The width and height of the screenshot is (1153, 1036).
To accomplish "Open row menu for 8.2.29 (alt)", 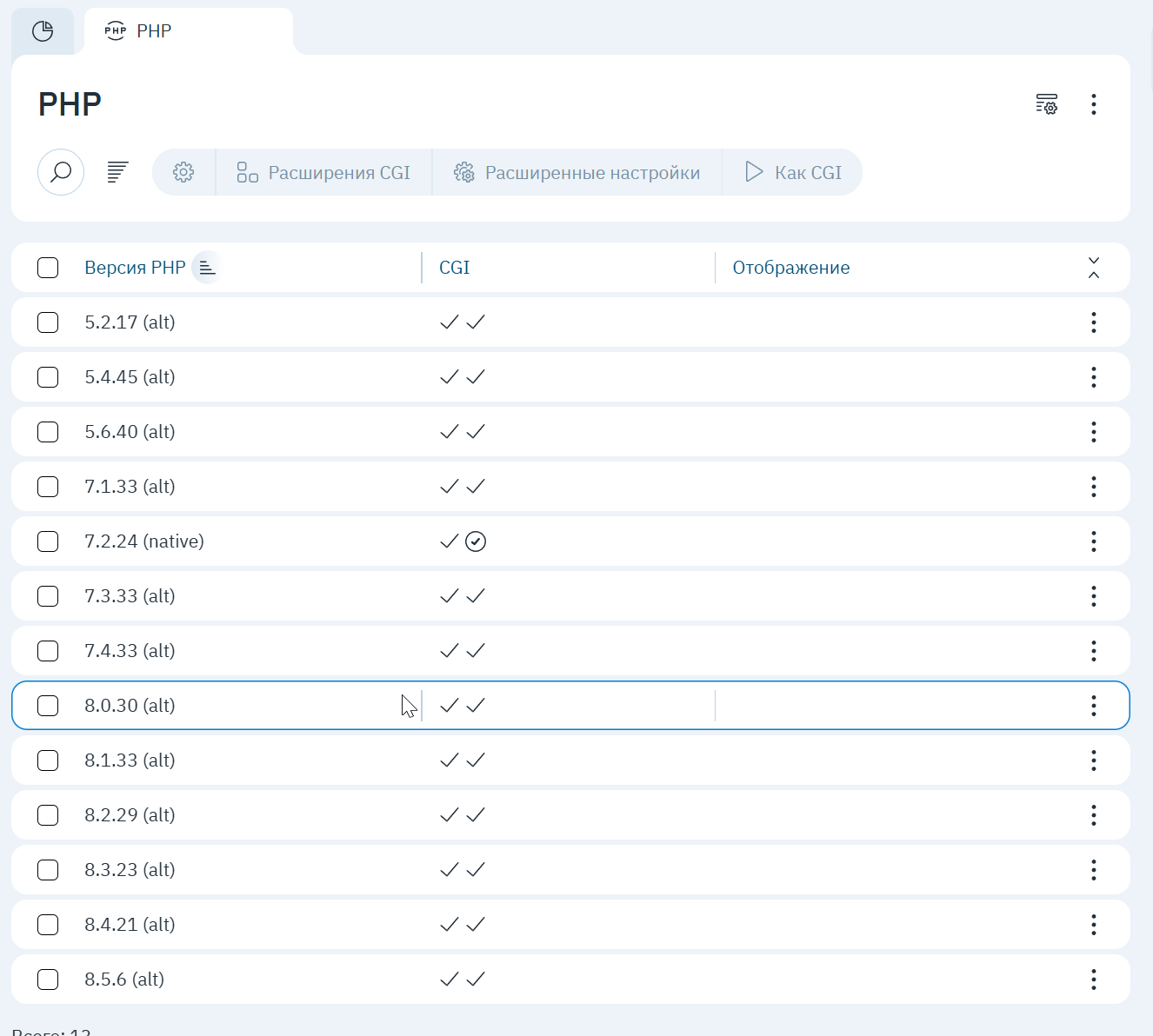I will click(1094, 815).
